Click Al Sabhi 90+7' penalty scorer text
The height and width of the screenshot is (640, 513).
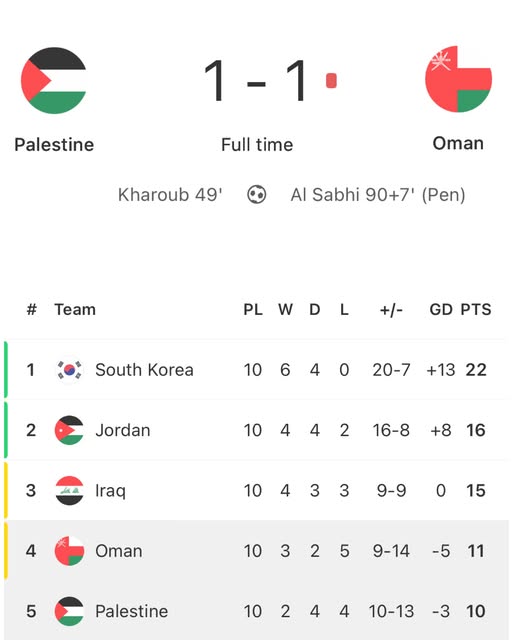(378, 195)
